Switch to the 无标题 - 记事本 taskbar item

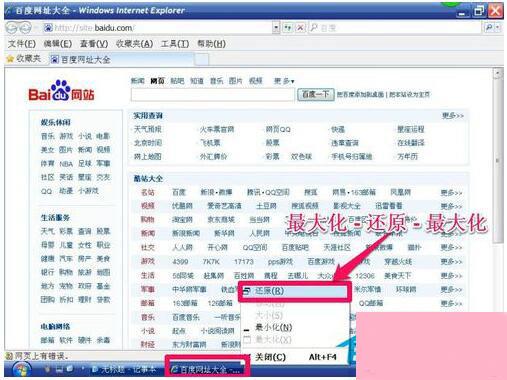[124, 369]
